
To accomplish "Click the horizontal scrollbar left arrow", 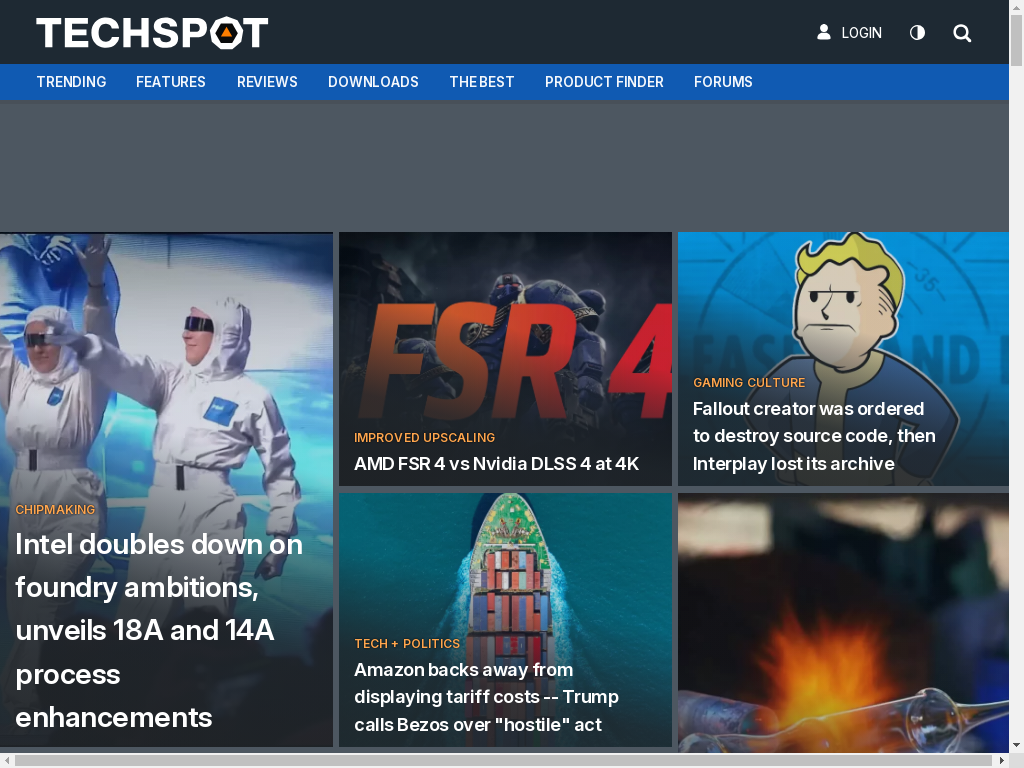I will click(7, 761).
